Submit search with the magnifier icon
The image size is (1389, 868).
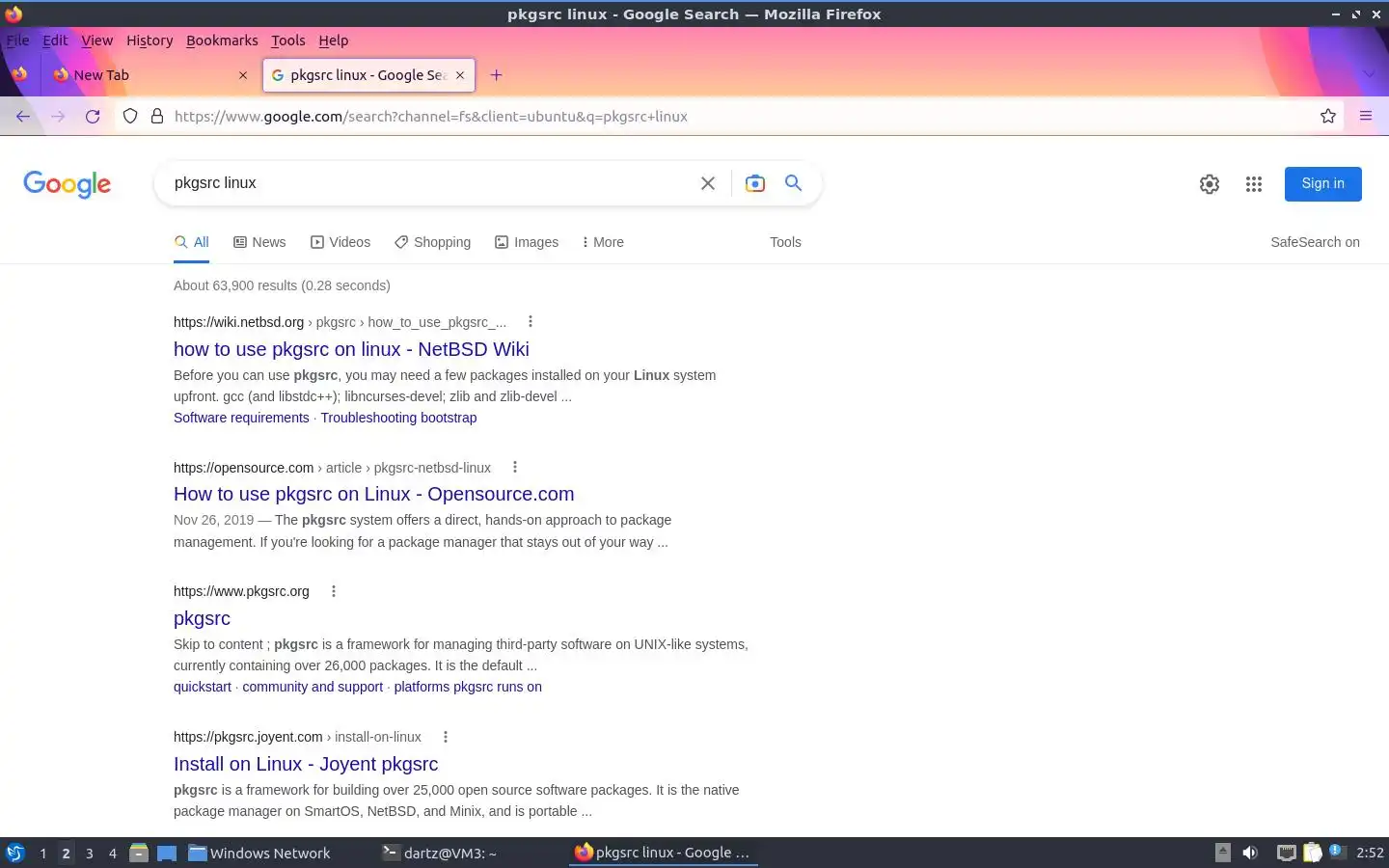(793, 182)
